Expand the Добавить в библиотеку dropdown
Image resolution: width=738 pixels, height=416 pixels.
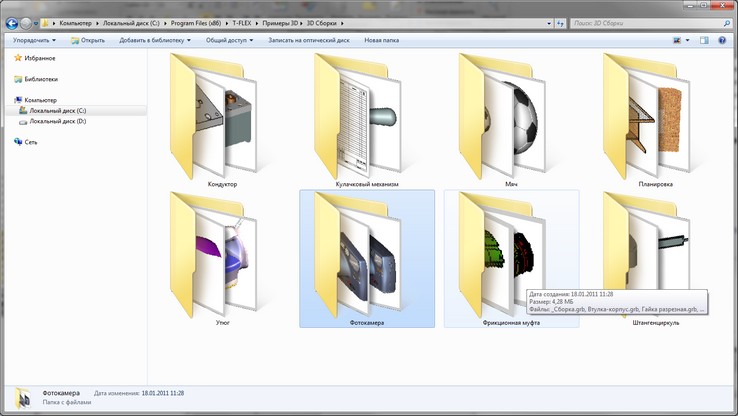tap(154, 40)
